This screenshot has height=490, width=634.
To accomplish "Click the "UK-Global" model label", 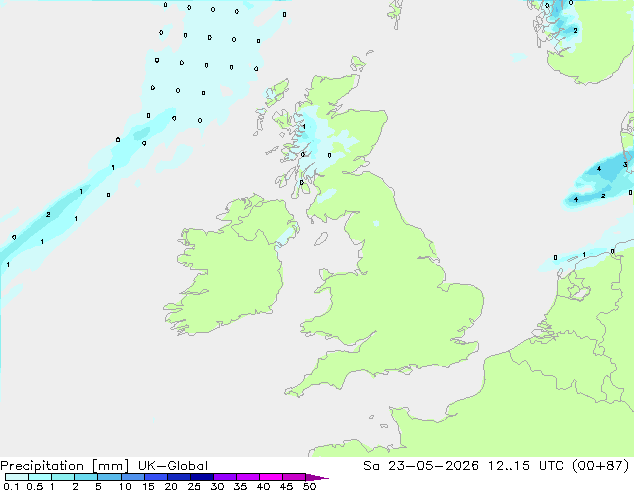I will point(173,466).
